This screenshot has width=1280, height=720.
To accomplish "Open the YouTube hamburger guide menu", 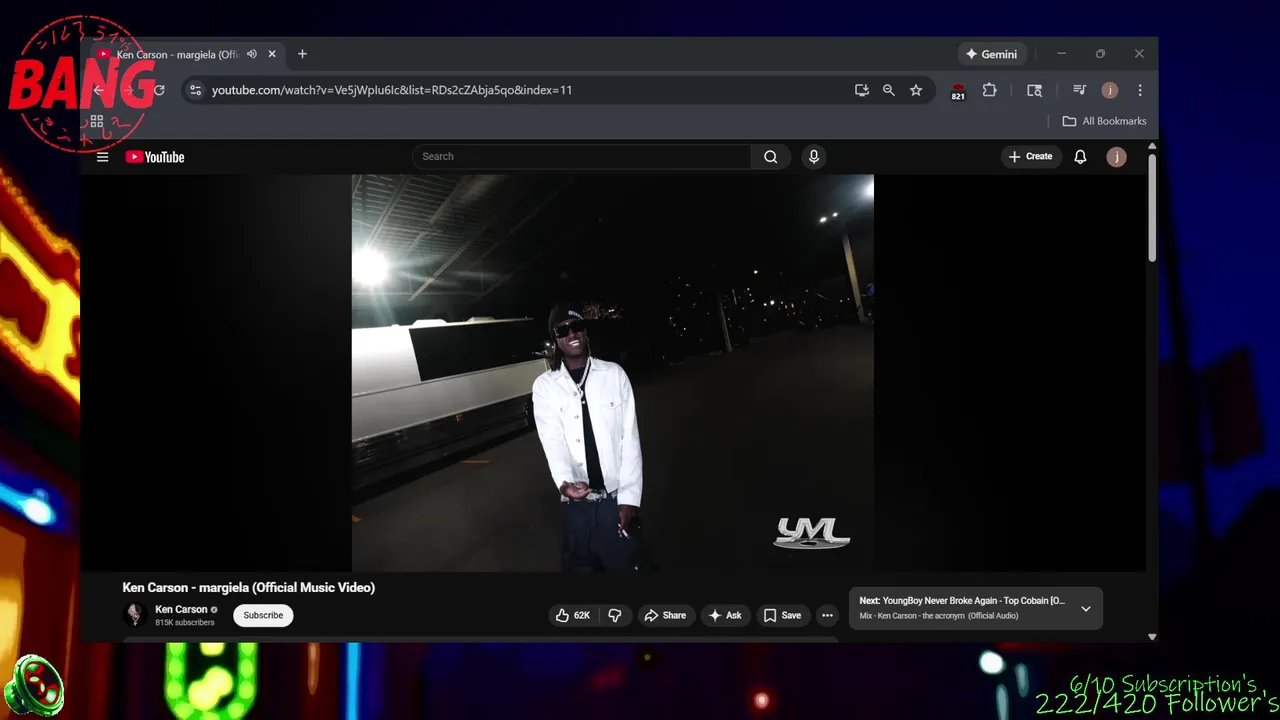I will 102,157.
